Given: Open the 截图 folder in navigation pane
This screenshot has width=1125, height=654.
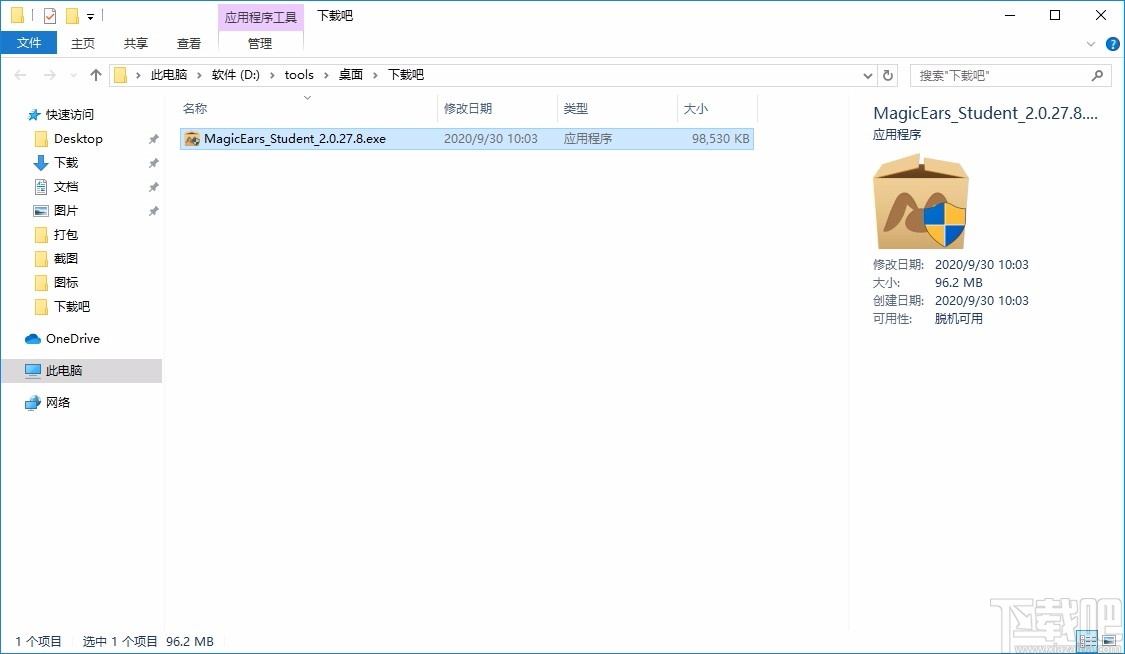Looking at the screenshot, I should pos(66,258).
